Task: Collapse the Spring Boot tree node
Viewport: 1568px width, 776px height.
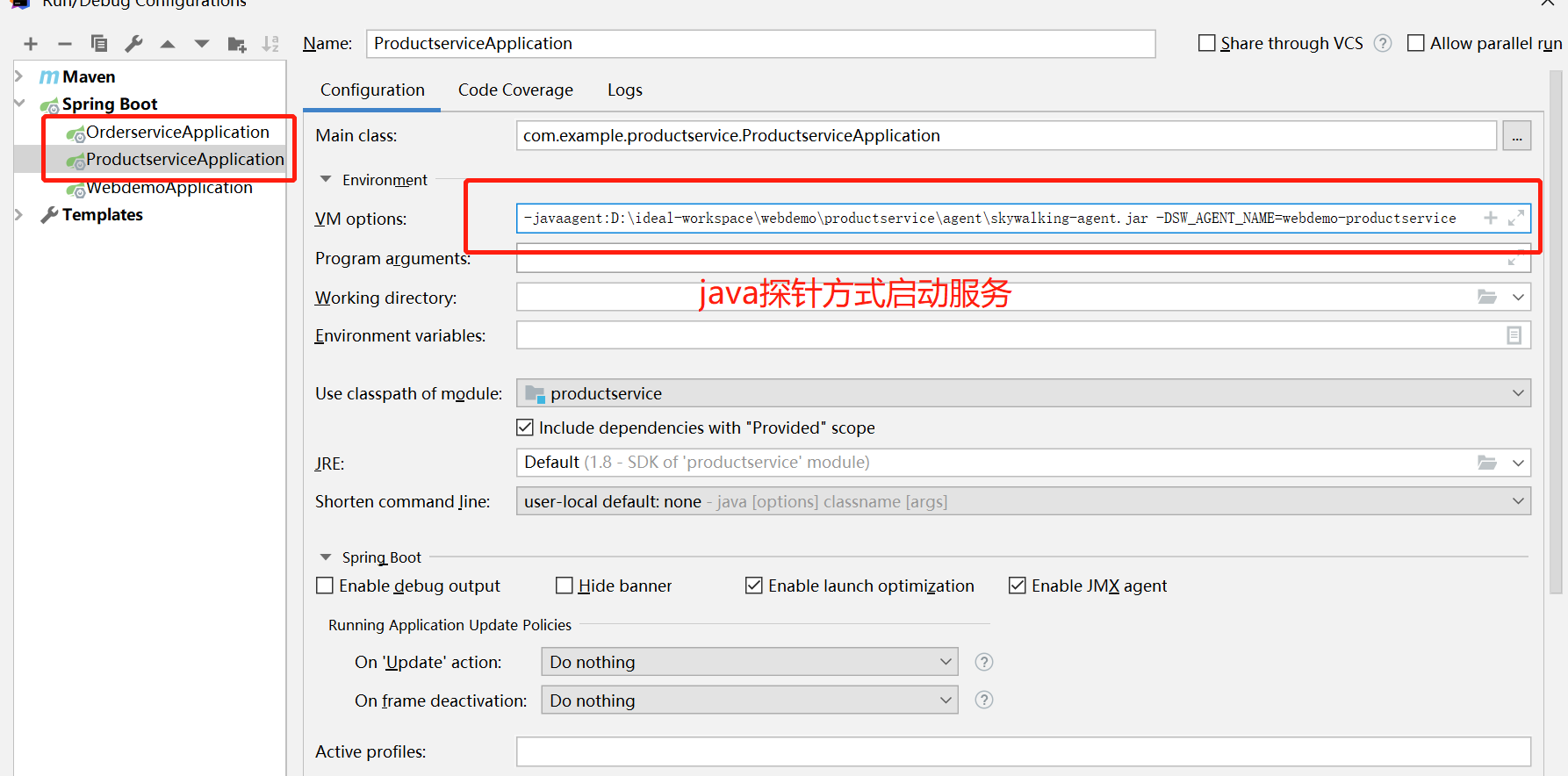Action: coord(19,104)
